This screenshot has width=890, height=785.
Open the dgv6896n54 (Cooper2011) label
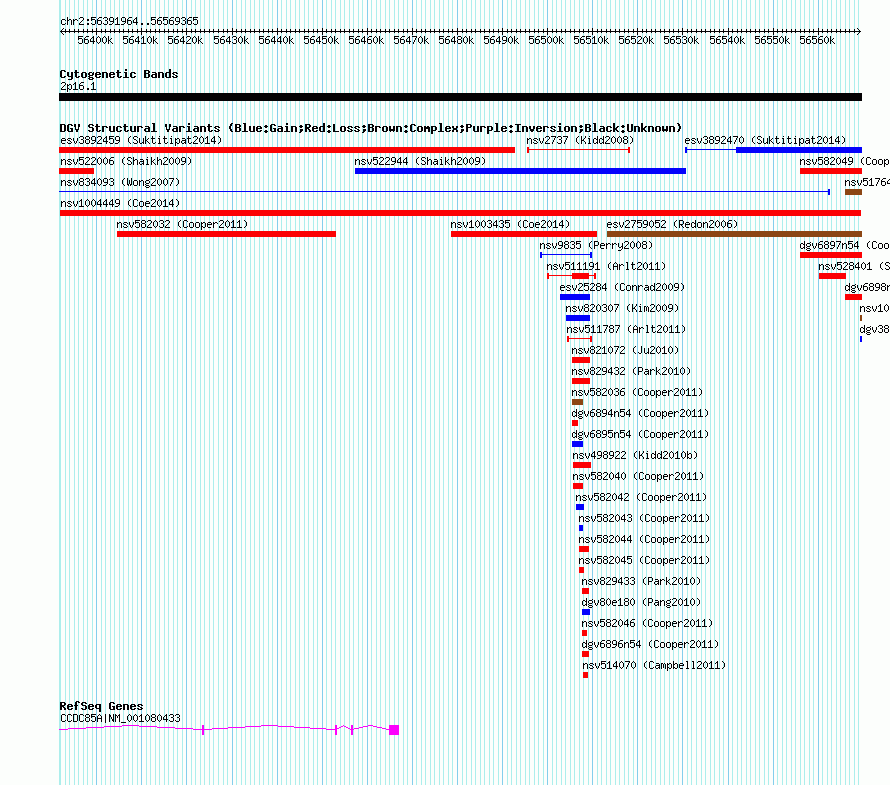click(x=650, y=644)
